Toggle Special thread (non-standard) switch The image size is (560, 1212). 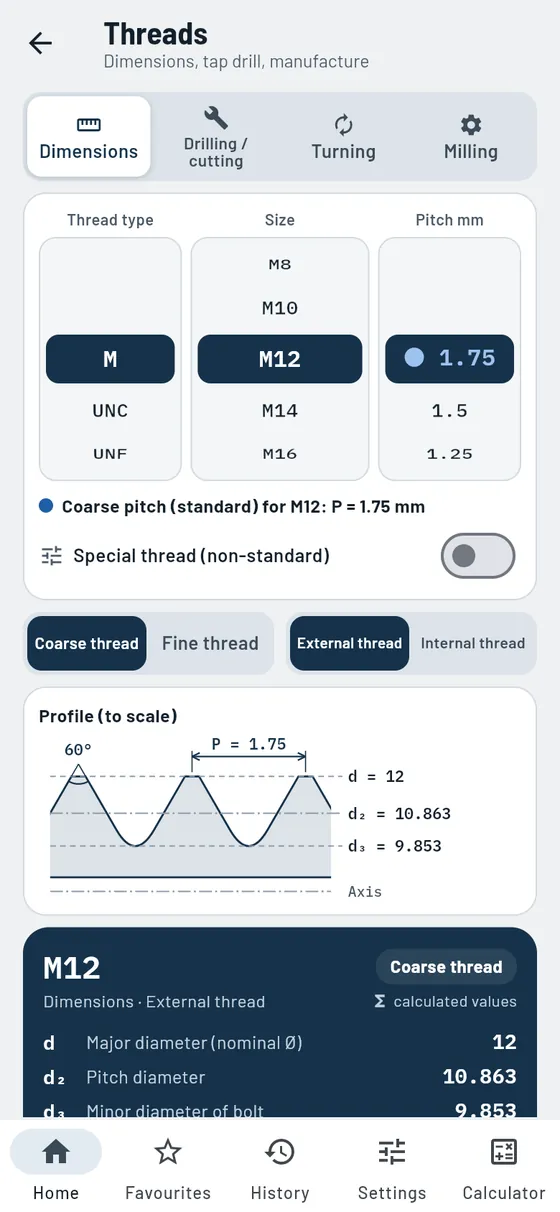(x=478, y=556)
